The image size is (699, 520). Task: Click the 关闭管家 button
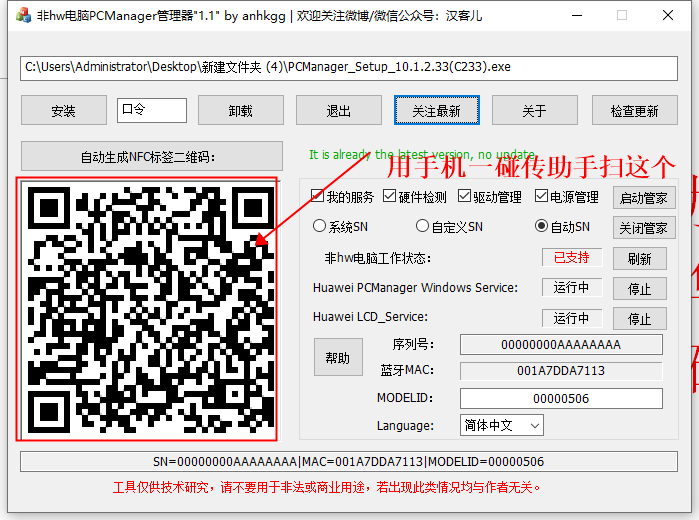644,228
